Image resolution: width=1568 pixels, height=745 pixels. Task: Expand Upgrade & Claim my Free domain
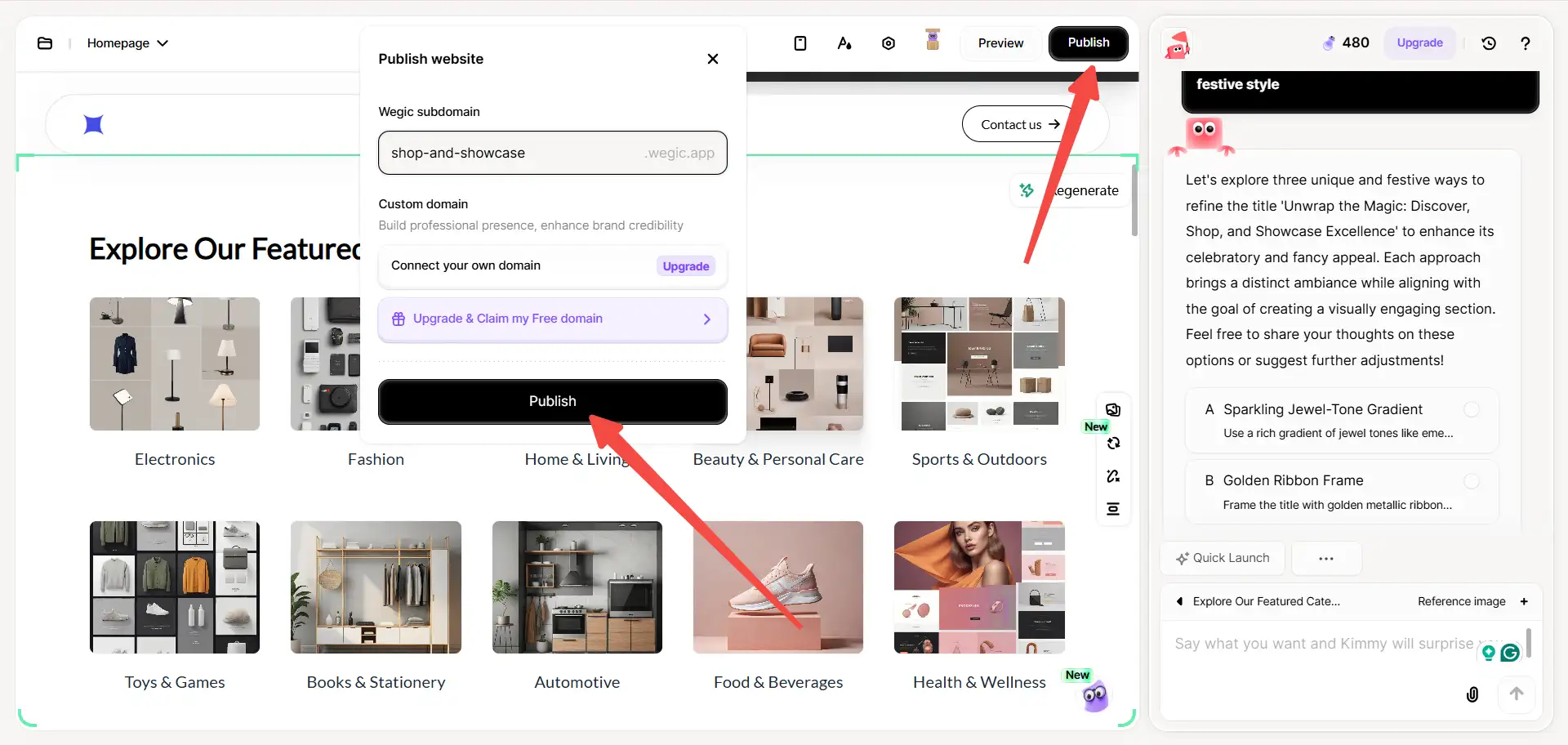pyautogui.click(x=552, y=319)
